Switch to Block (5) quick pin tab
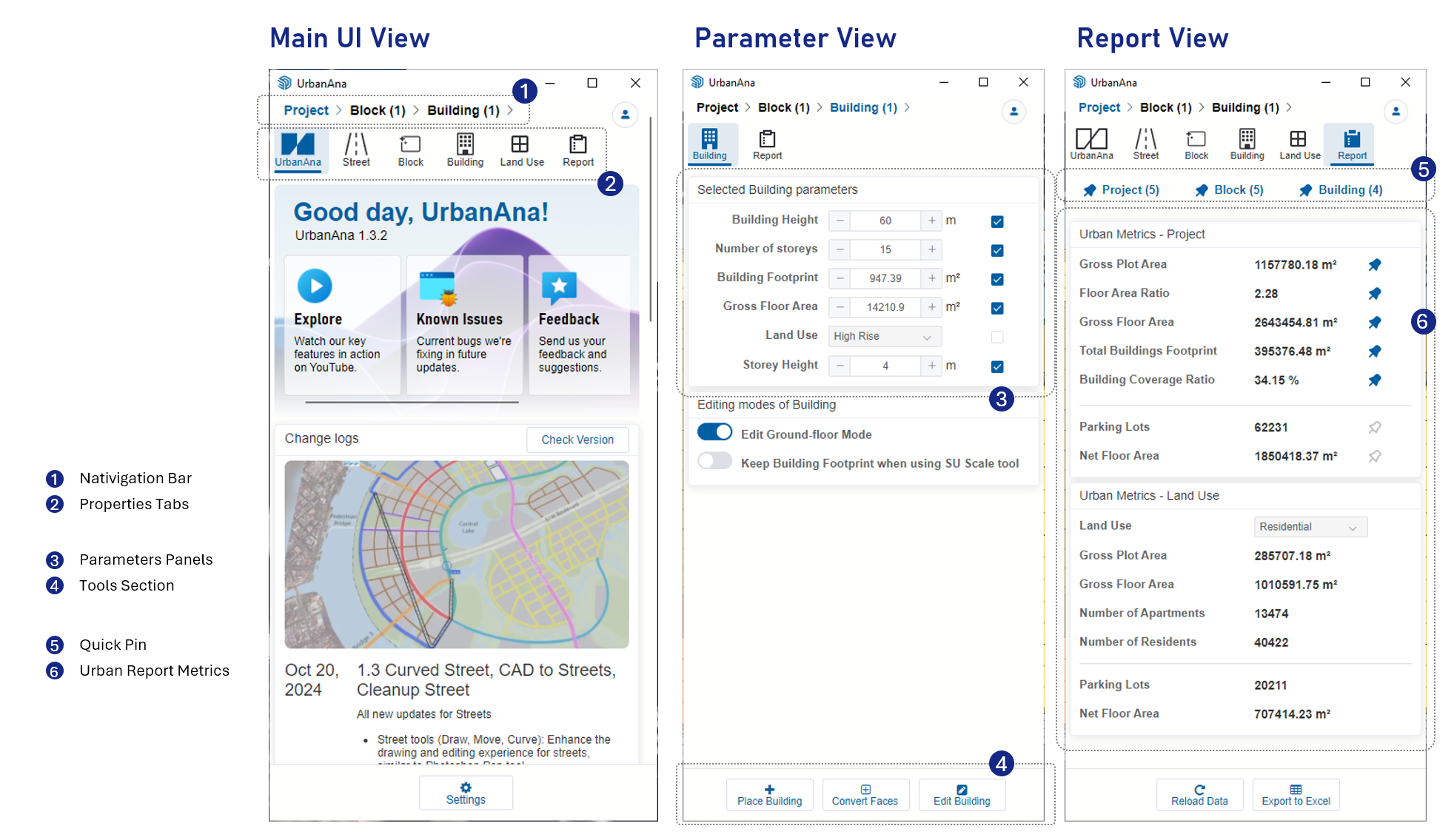Image resolution: width=1454 pixels, height=840 pixels. click(x=1229, y=189)
